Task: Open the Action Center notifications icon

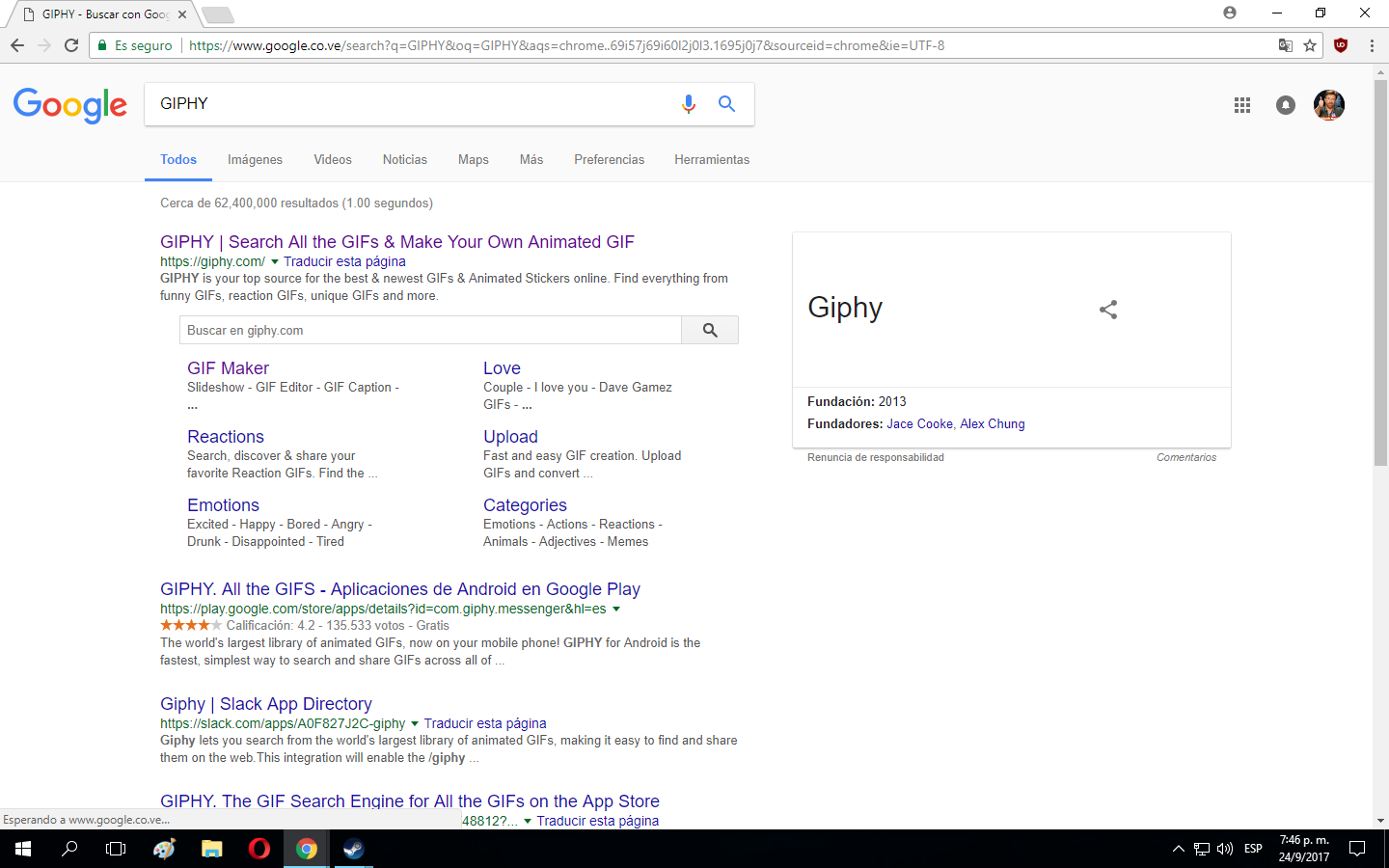Action: pos(1357,849)
